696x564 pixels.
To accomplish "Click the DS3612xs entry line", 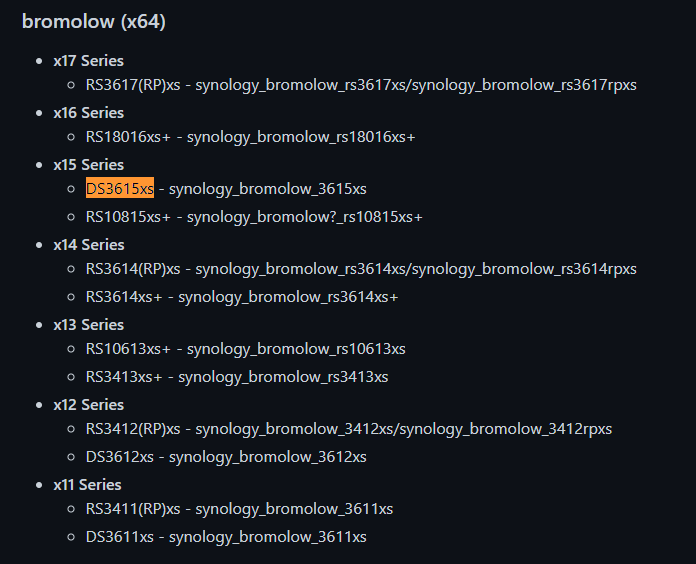I will tap(226, 457).
